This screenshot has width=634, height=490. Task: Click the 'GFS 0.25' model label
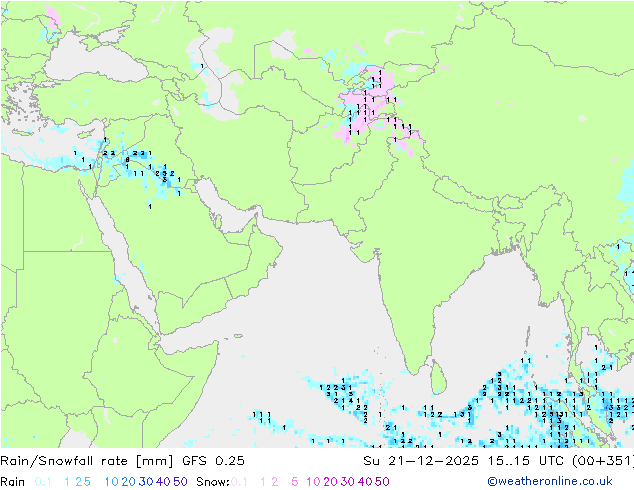pyautogui.click(x=213, y=461)
